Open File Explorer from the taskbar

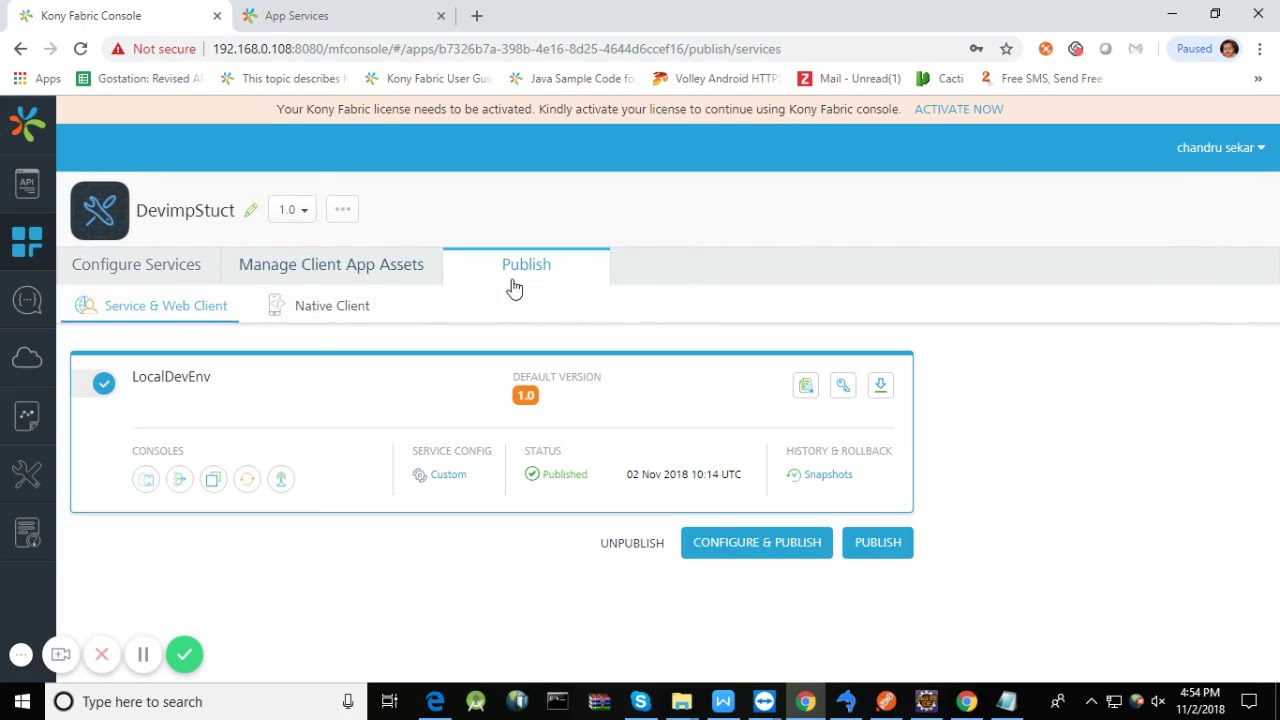682,702
